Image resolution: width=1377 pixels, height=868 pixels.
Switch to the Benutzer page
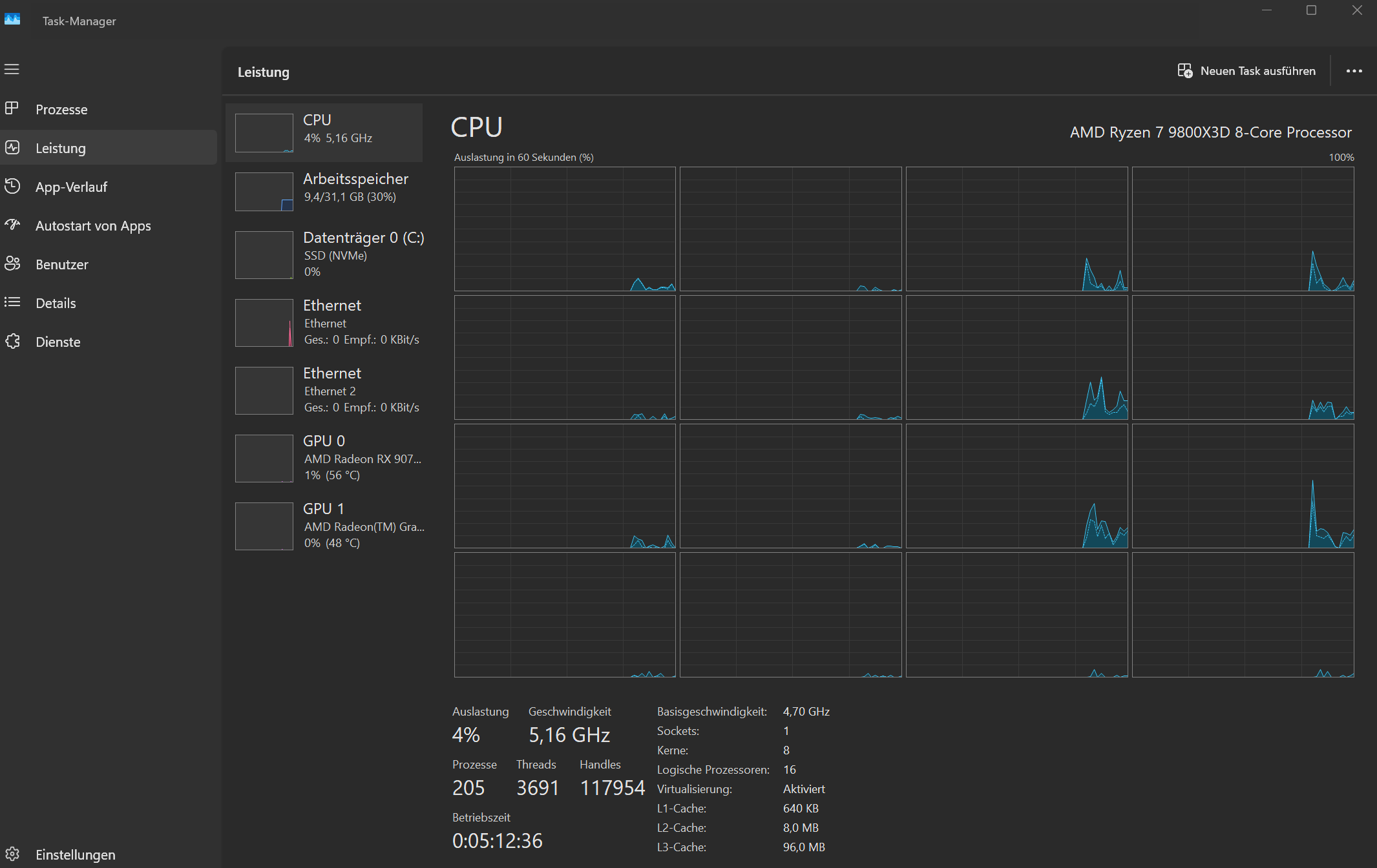pyautogui.click(x=109, y=264)
